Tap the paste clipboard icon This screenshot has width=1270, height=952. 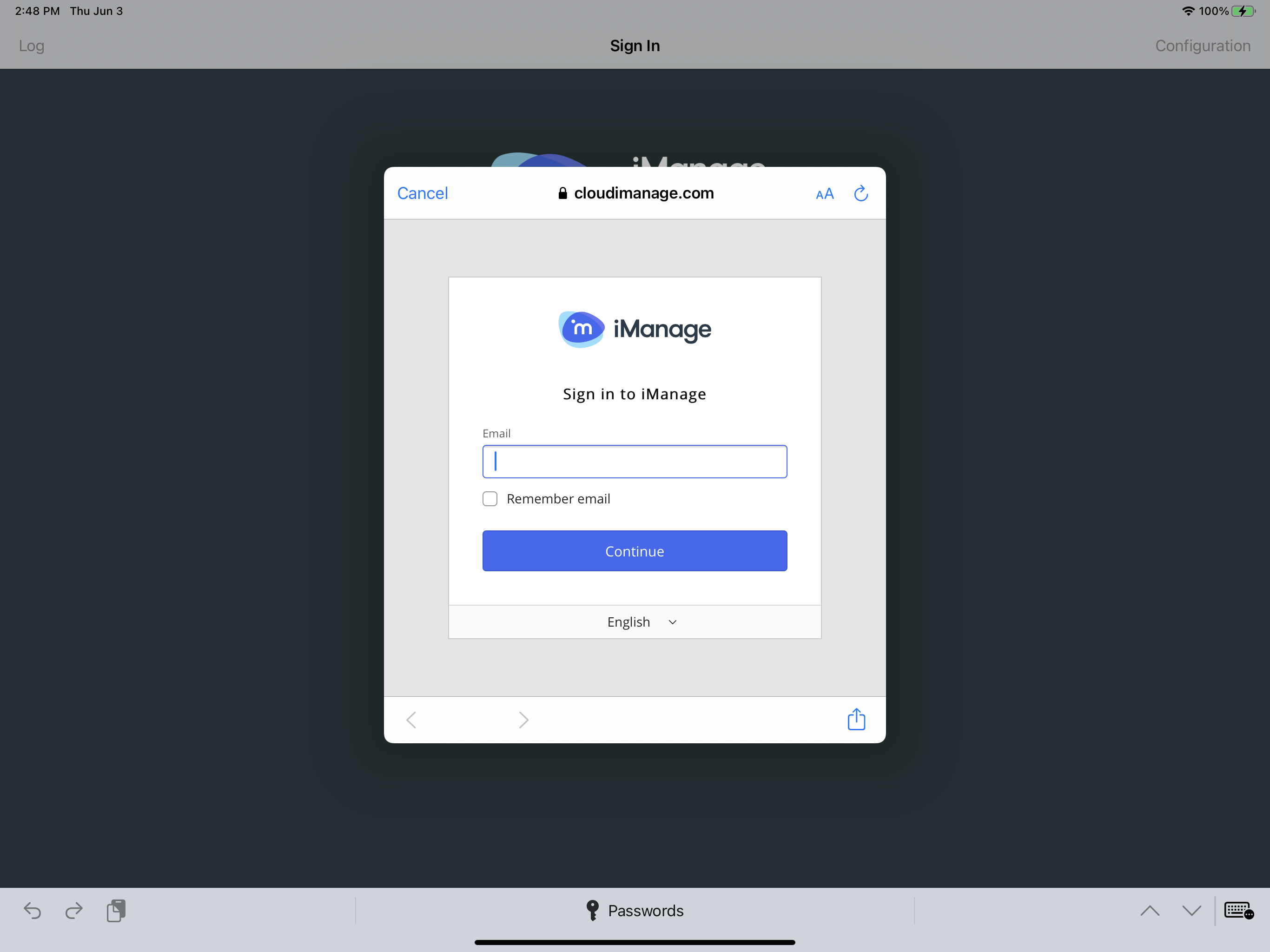116,911
